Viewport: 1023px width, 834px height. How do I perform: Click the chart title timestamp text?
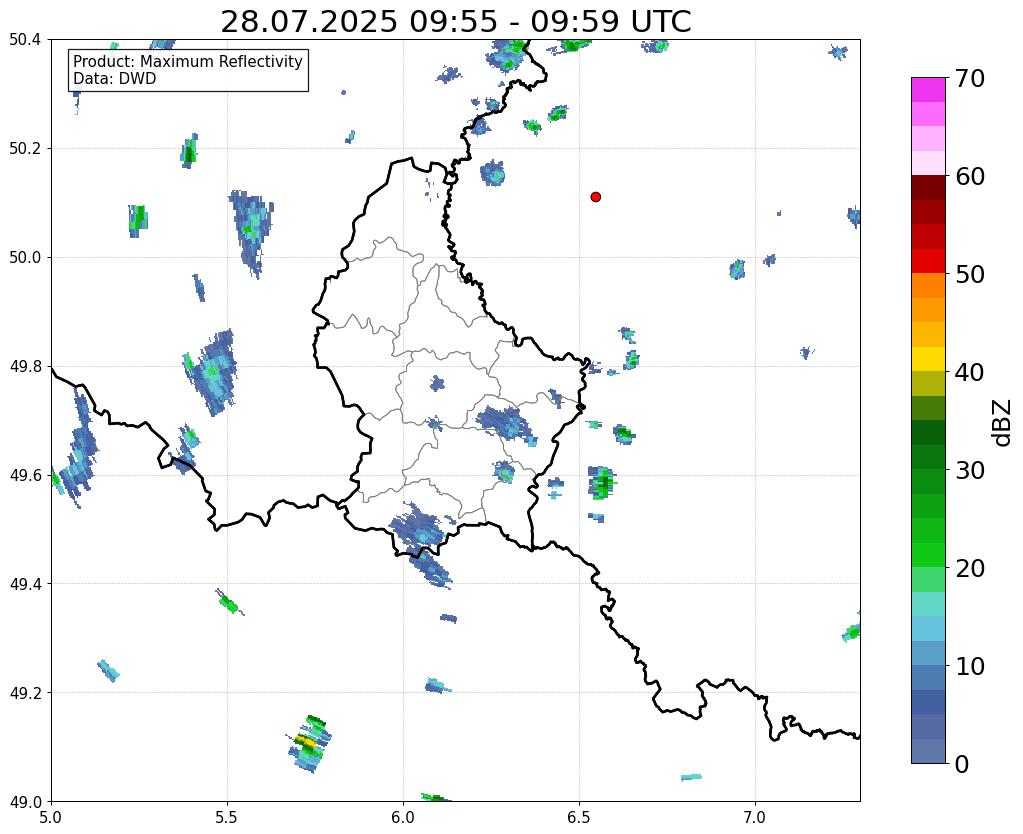(x=455, y=22)
